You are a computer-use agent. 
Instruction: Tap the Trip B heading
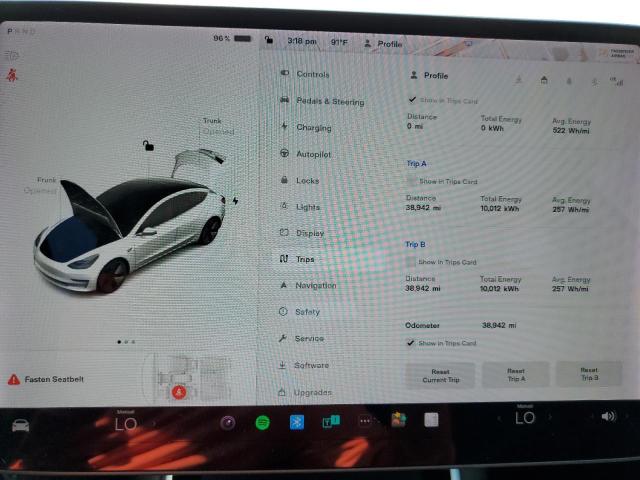click(x=415, y=244)
